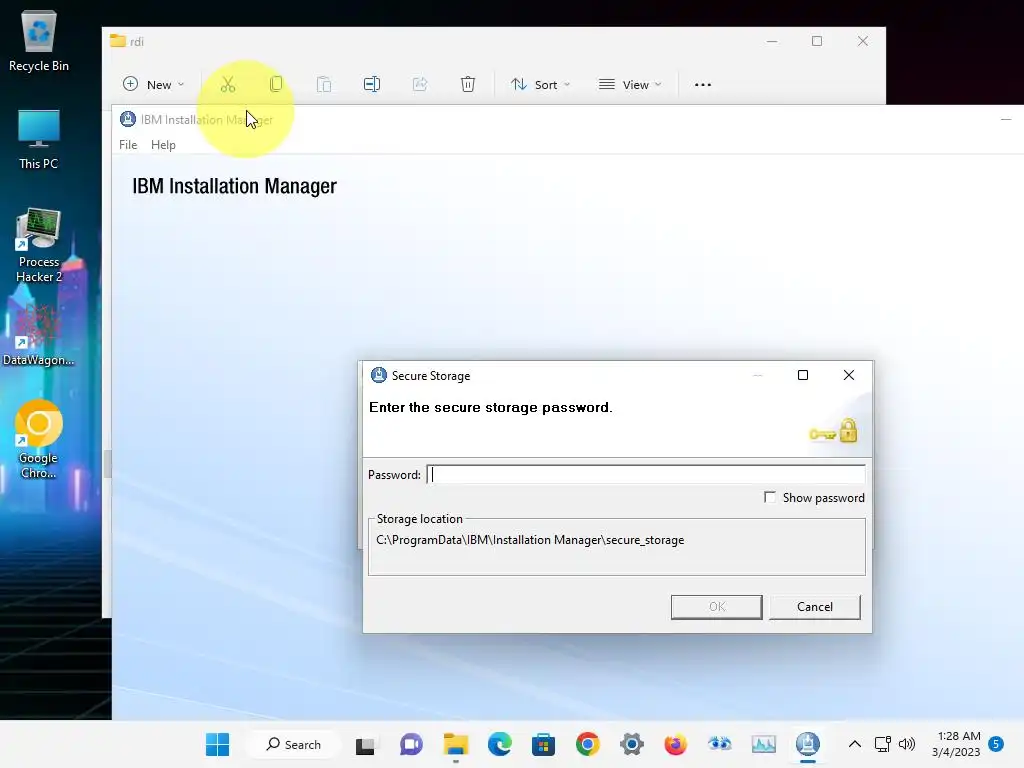
Task: Select the Google Chrome desktop shortcut
Action: click(x=39, y=440)
